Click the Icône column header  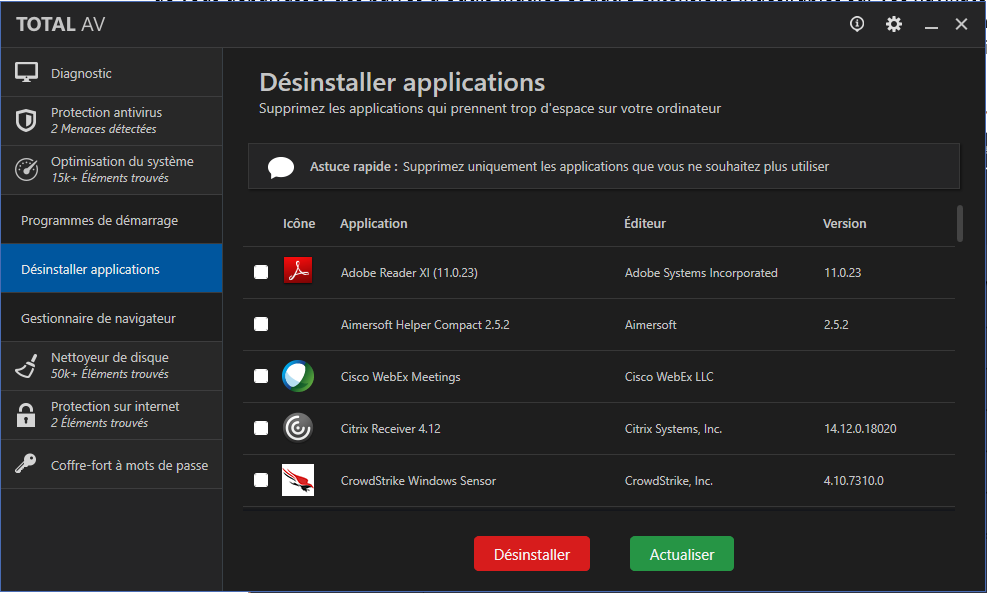[299, 223]
